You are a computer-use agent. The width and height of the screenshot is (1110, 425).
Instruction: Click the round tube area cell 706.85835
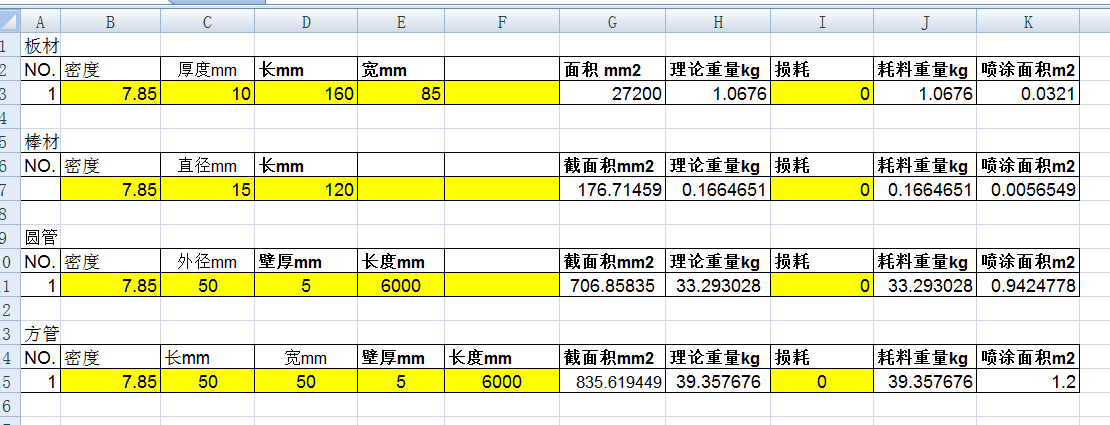pos(611,285)
